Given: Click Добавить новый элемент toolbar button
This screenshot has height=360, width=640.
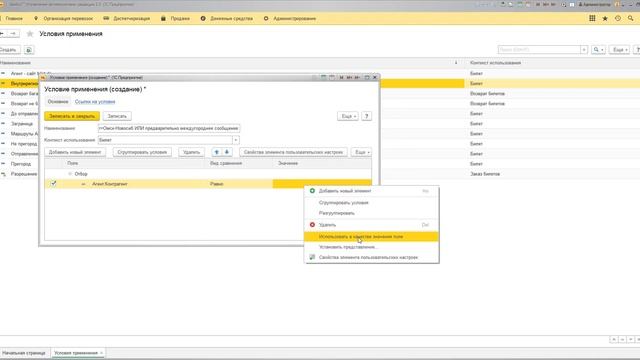Looking at the screenshot, I should coord(75,152).
